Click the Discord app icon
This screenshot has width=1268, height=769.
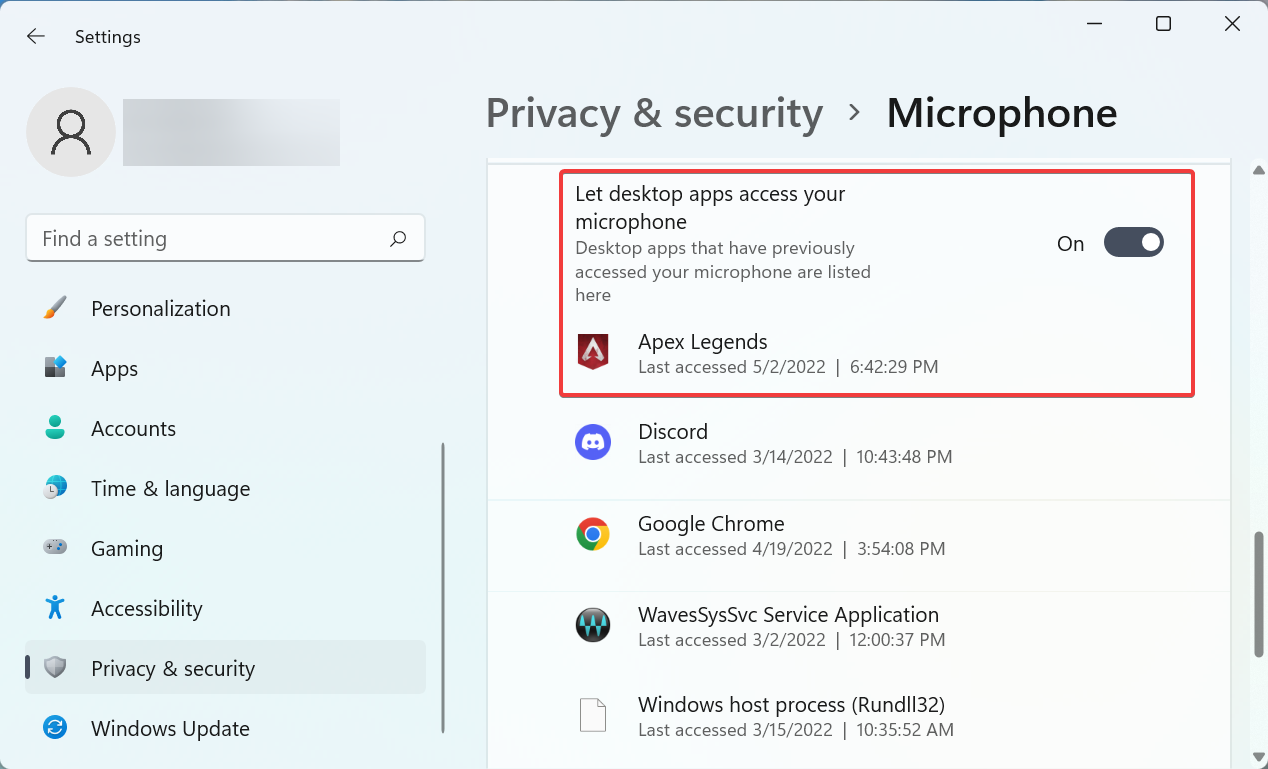(x=593, y=443)
